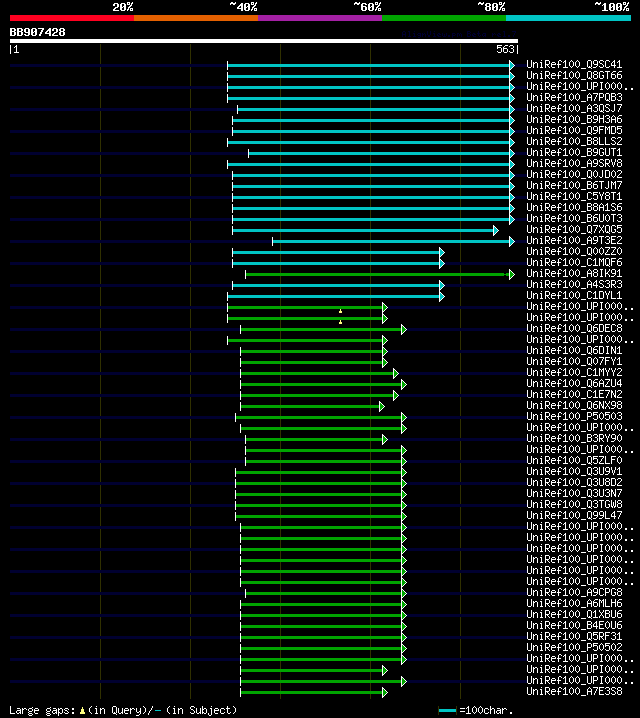Click the cyan alignment bar of A9T3E2
The height and width of the screenshot is (718, 640).
point(393,241)
